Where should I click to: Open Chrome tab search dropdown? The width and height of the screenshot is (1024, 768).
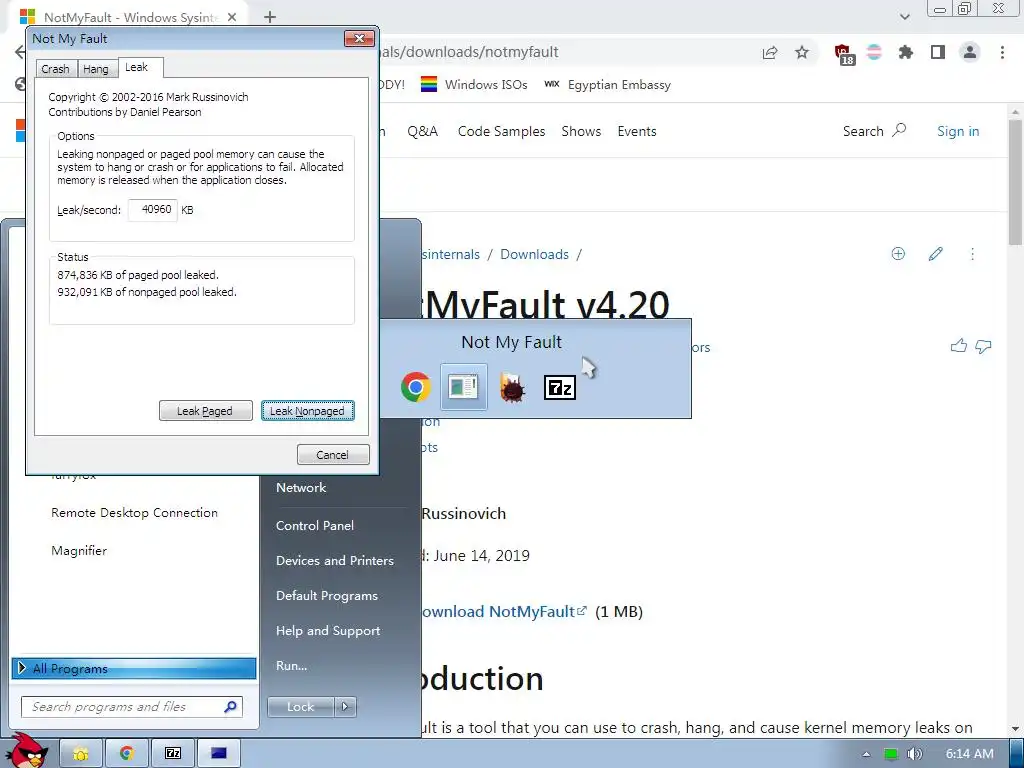point(904,17)
